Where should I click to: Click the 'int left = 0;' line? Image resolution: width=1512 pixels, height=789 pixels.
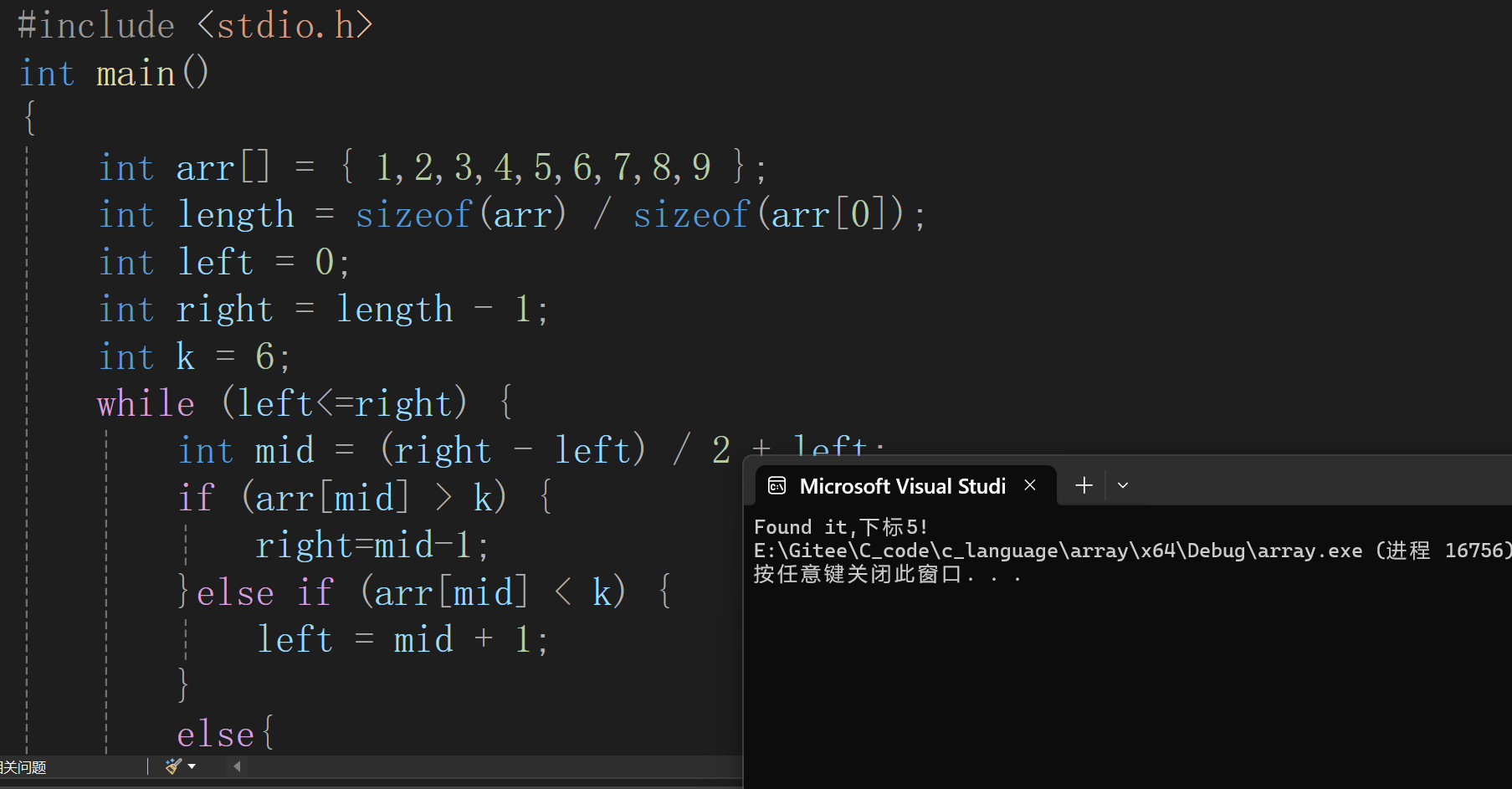tap(224, 262)
